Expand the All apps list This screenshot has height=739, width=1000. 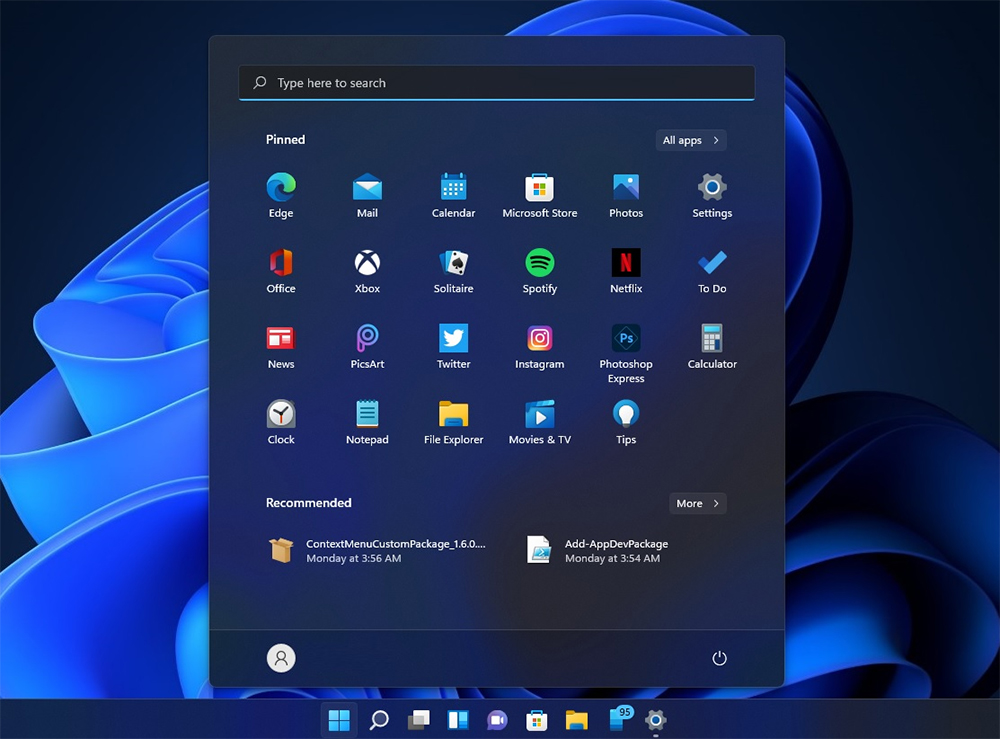[x=691, y=140]
